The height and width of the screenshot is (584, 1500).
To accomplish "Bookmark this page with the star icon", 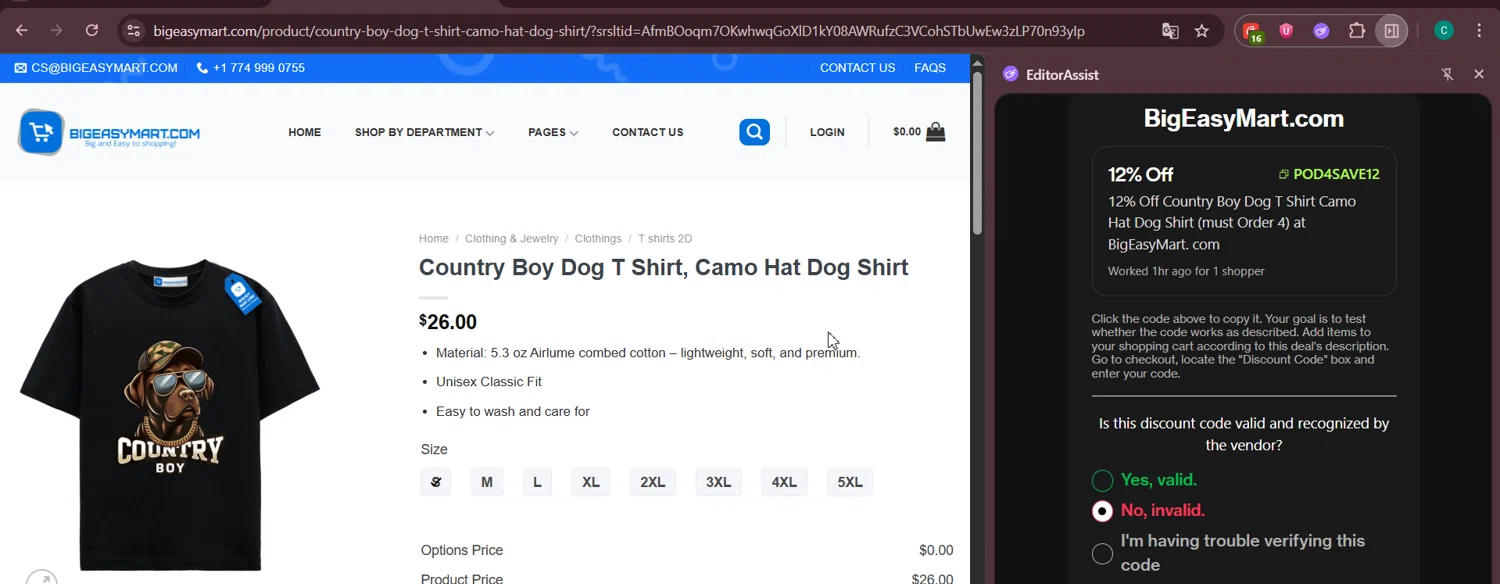I will tap(1202, 31).
